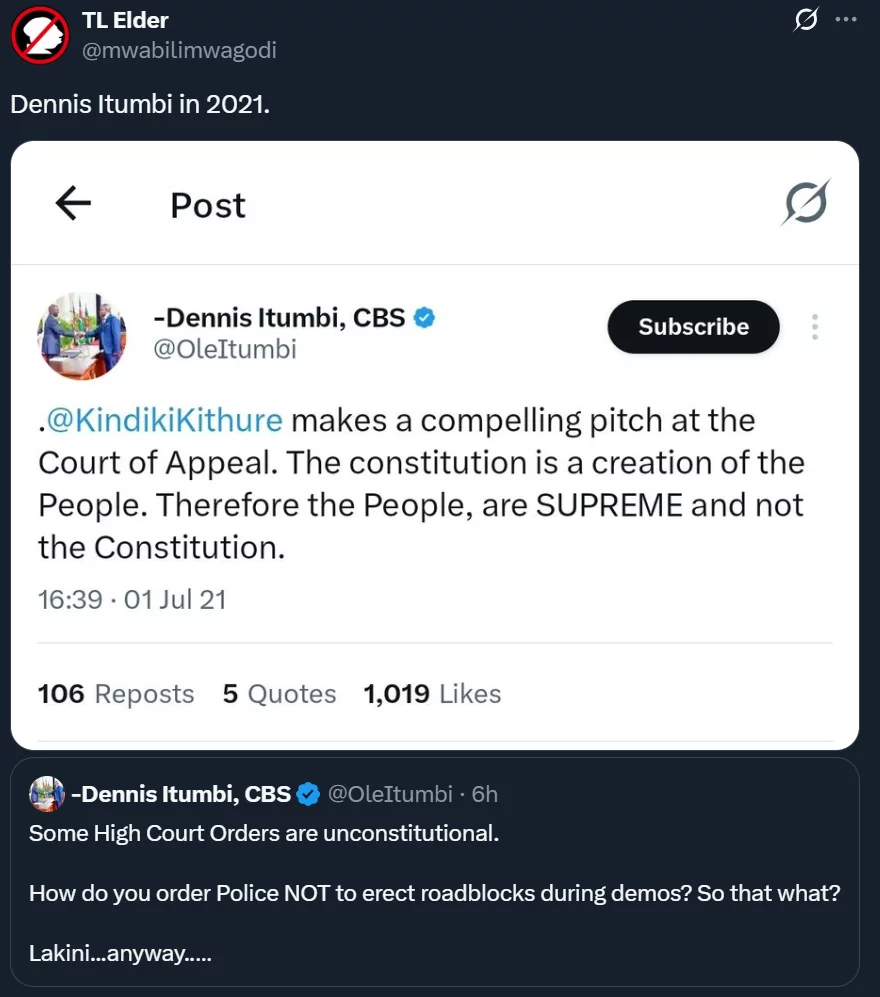View the 5 Quotes list

[x=279, y=694]
